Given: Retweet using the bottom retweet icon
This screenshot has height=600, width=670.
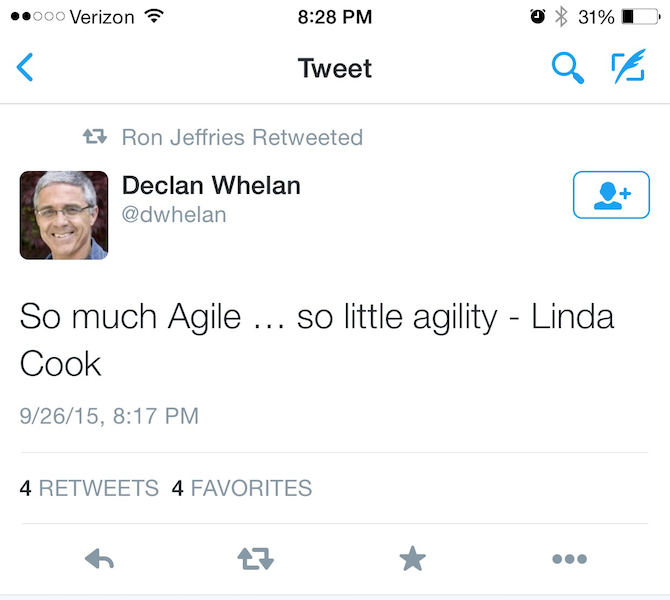Looking at the screenshot, I should tap(256, 559).
